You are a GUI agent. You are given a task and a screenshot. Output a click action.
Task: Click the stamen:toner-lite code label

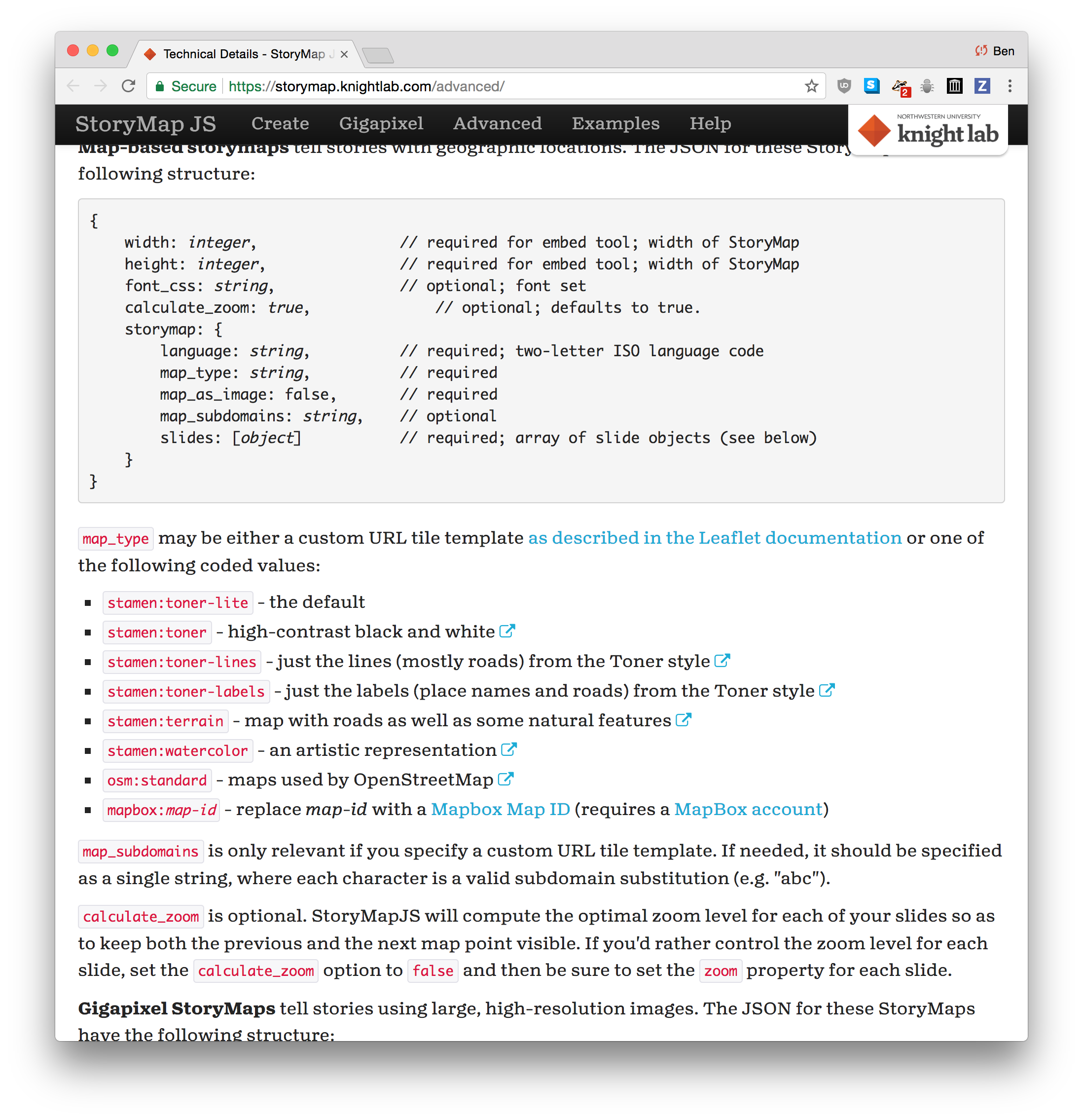click(178, 603)
